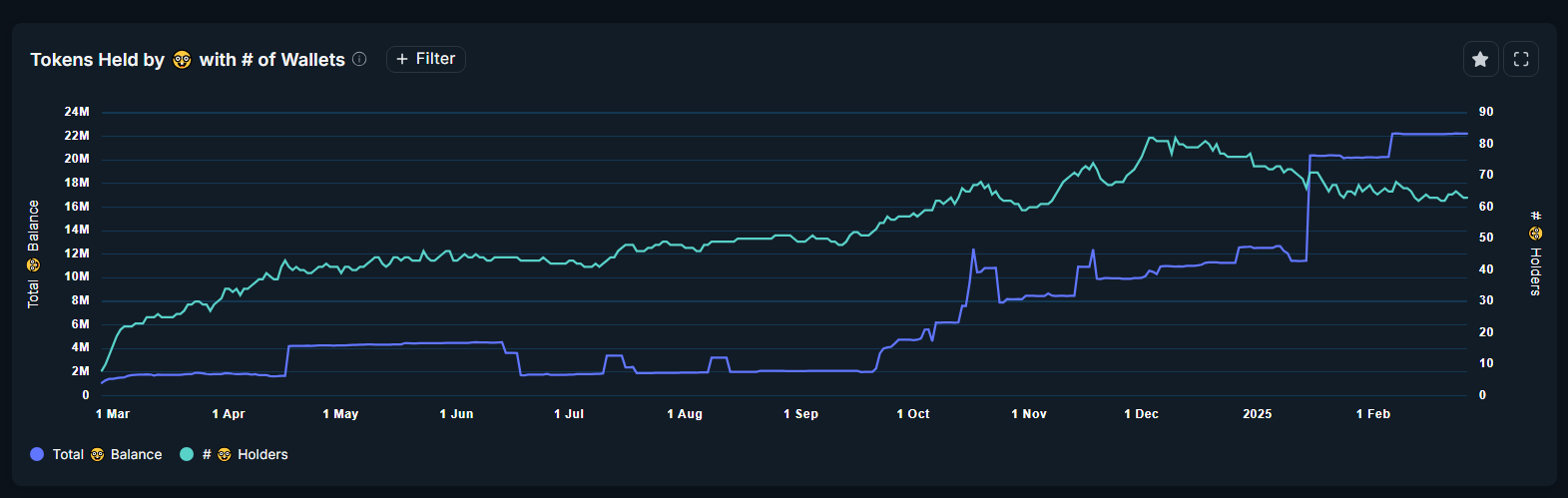Click the '50' right axis value

point(1486,238)
